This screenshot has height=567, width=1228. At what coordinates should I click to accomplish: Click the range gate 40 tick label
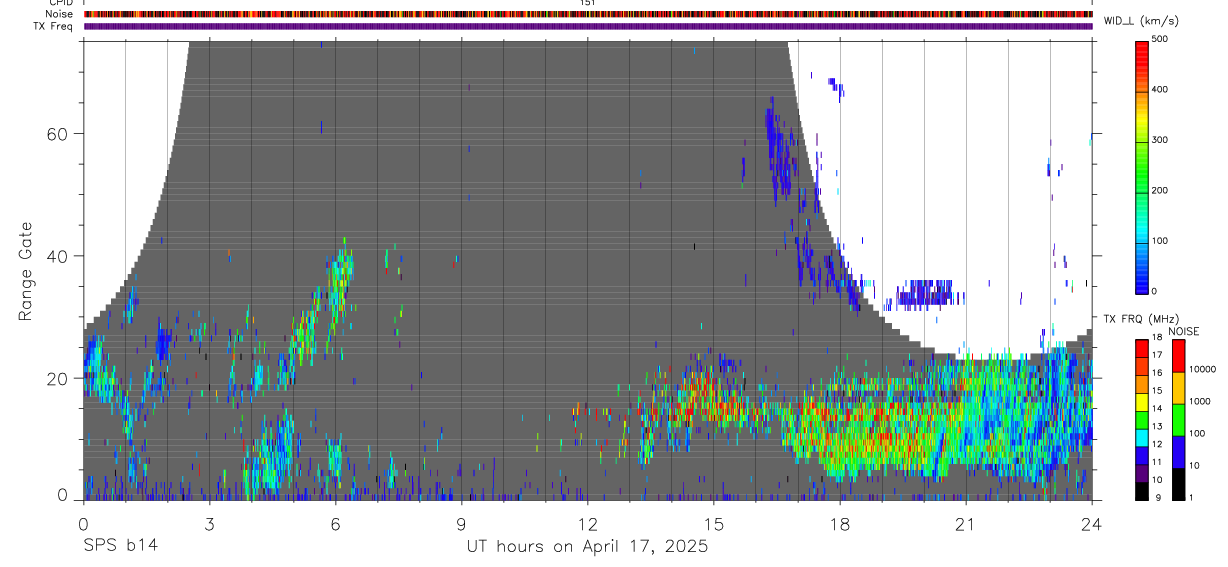tap(60, 256)
